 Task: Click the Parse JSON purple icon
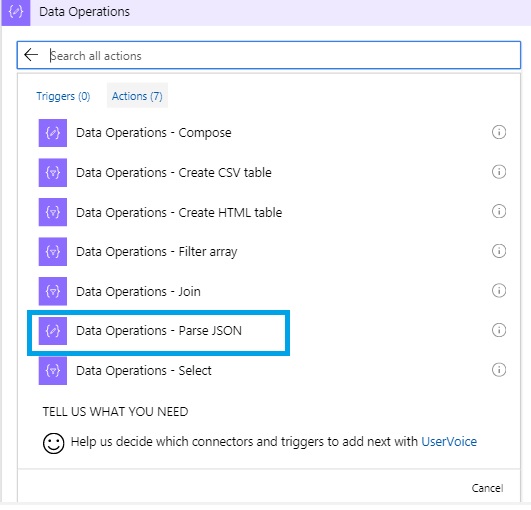click(x=52, y=331)
